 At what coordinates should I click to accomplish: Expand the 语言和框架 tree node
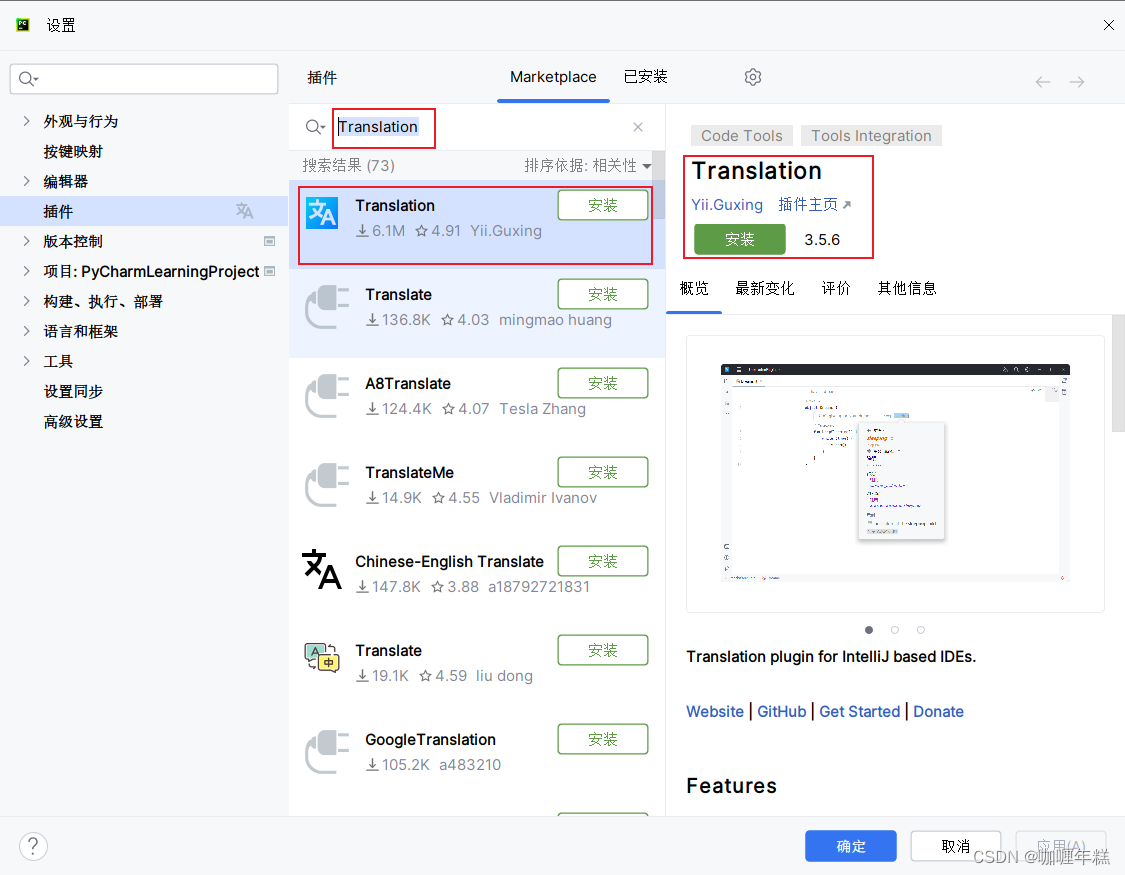coord(27,331)
